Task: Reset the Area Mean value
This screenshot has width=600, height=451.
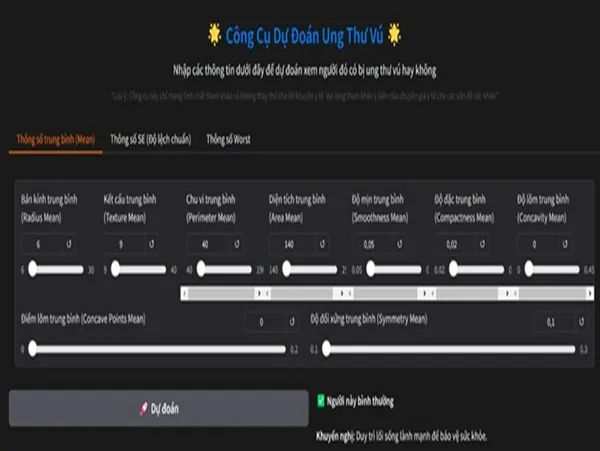Action: click(322, 244)
